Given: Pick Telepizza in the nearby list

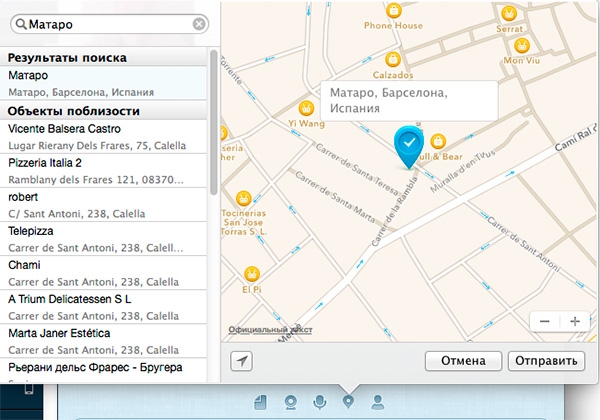Looking at the screenshot, I should click(105, 239).
